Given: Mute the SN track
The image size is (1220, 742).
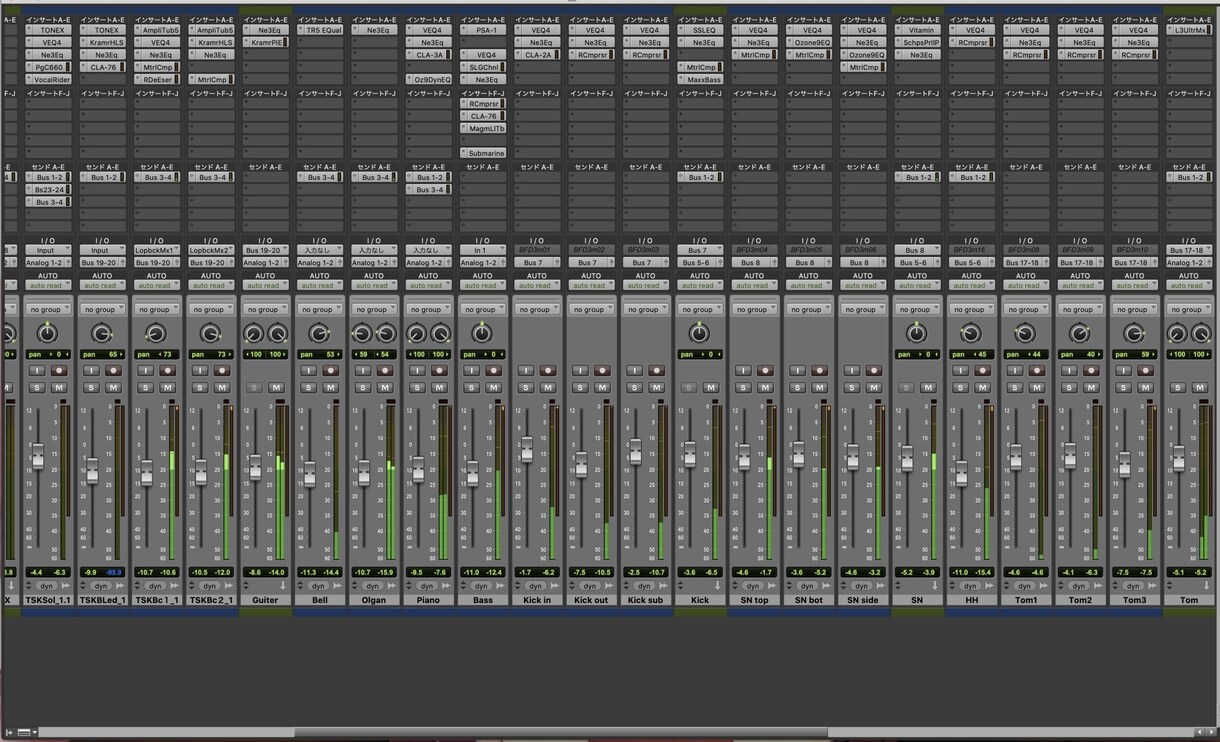Looking at the screenshot, I should (928, 387).
